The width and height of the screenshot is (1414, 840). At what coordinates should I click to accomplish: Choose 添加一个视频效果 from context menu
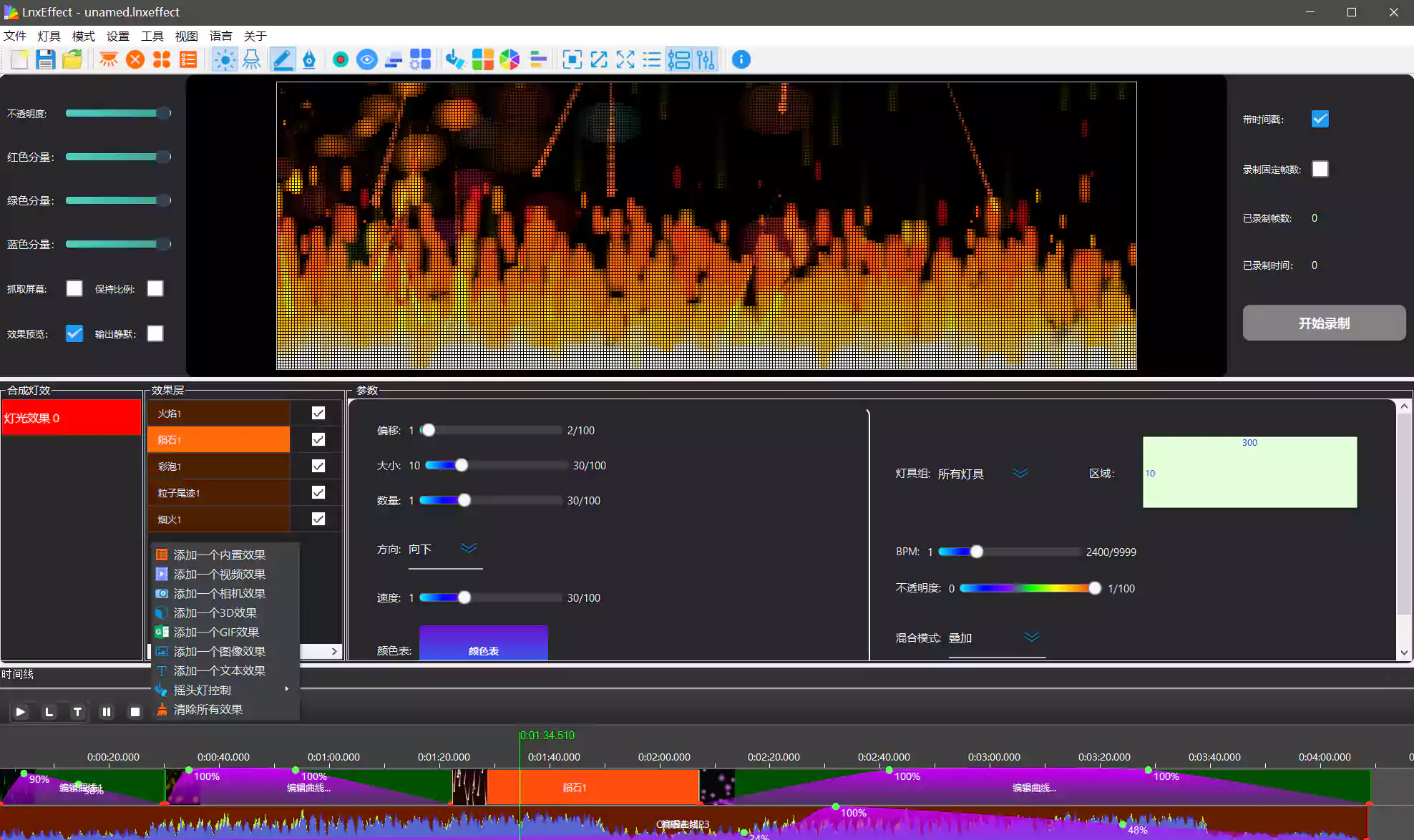pyautogui.click(x=219, y=574)
